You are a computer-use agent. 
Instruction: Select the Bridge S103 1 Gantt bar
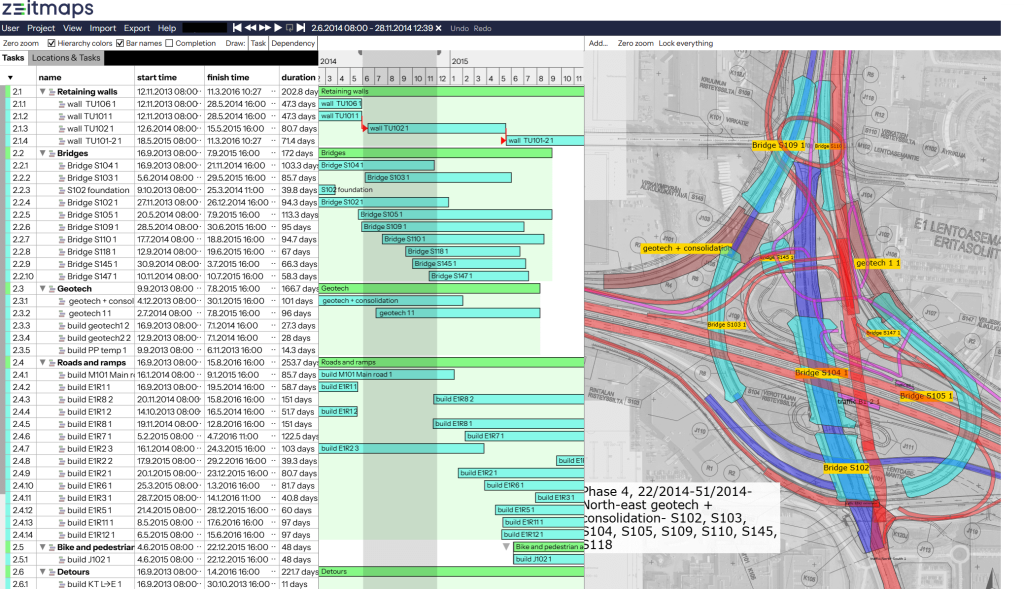coord(438,178)
